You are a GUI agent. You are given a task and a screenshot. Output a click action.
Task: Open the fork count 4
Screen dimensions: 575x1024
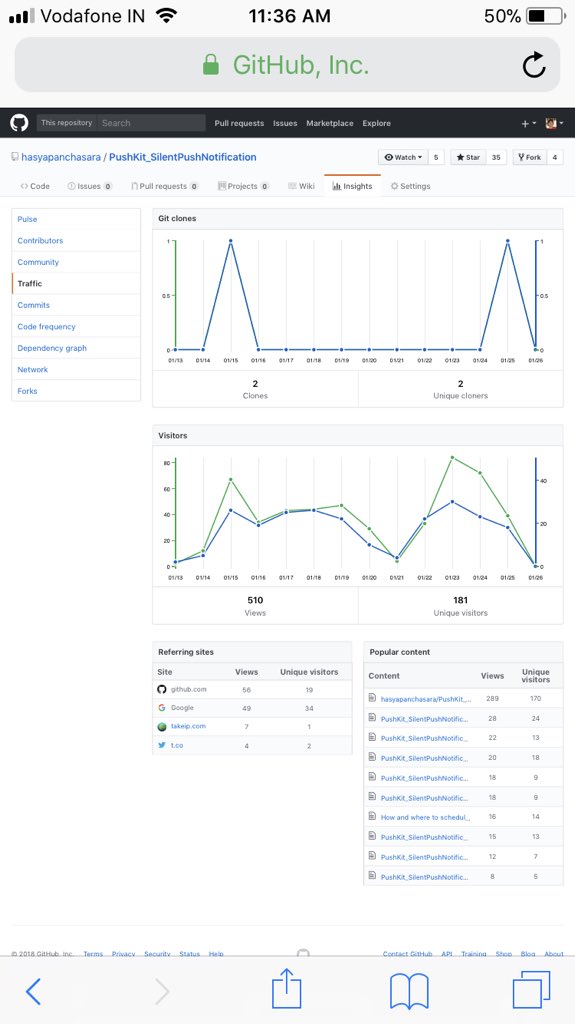(x=554, y=157)
